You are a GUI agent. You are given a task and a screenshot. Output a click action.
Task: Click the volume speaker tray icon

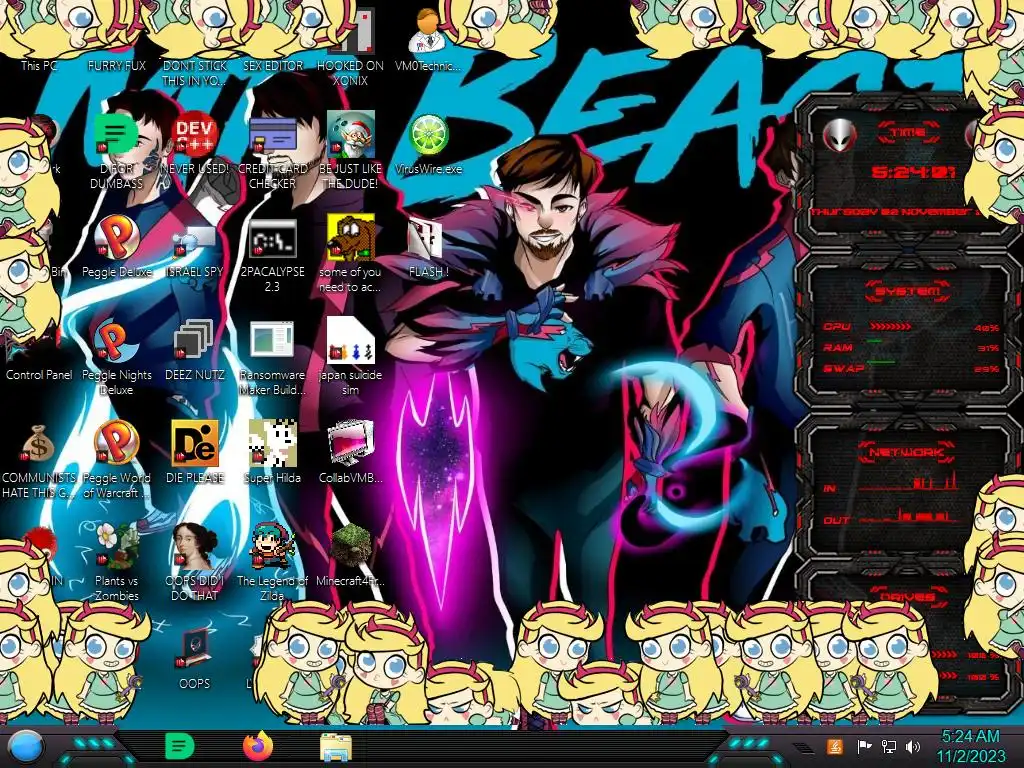point(913,747)
